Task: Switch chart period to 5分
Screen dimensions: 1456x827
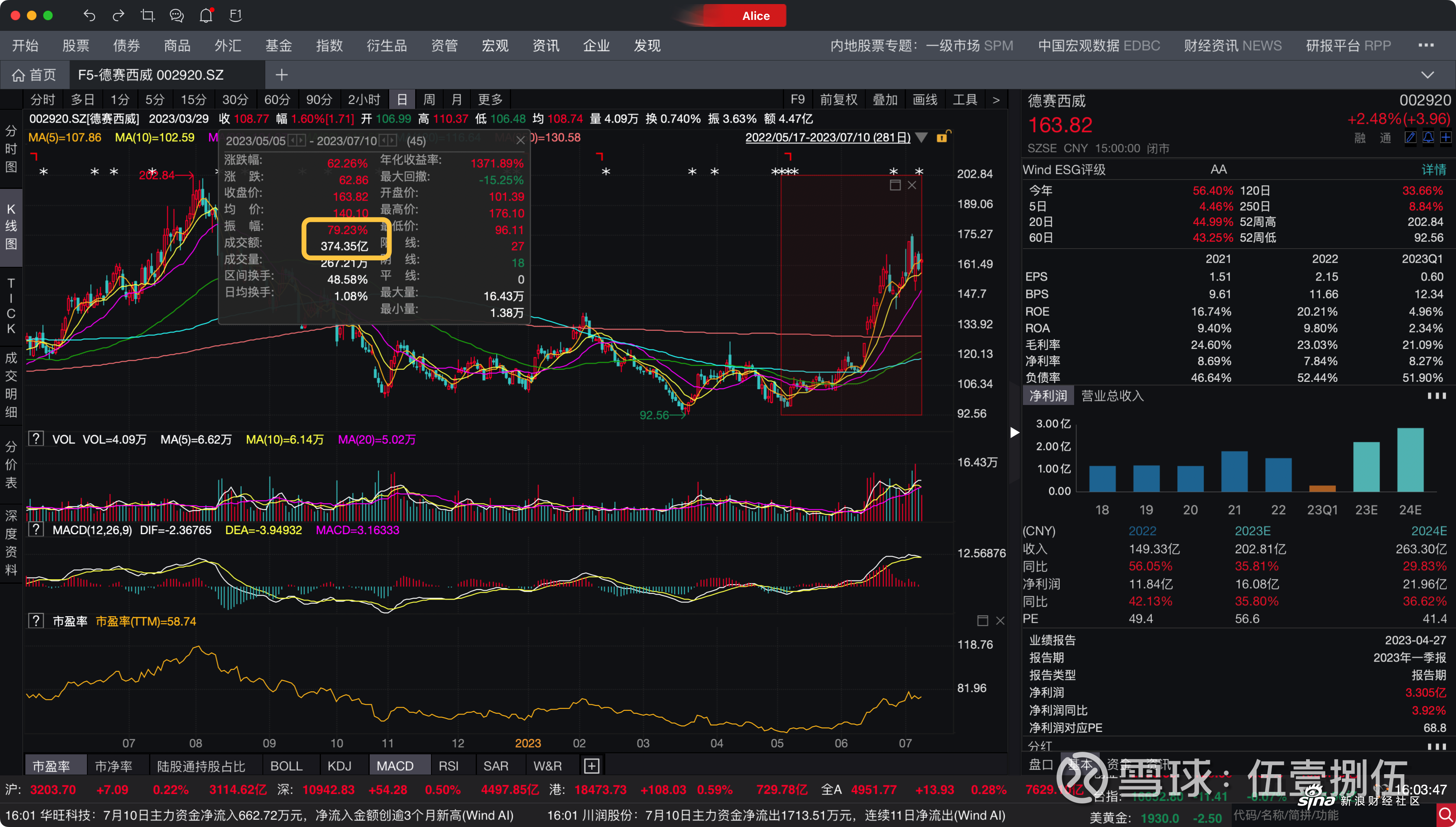Action: pos(154,100)
